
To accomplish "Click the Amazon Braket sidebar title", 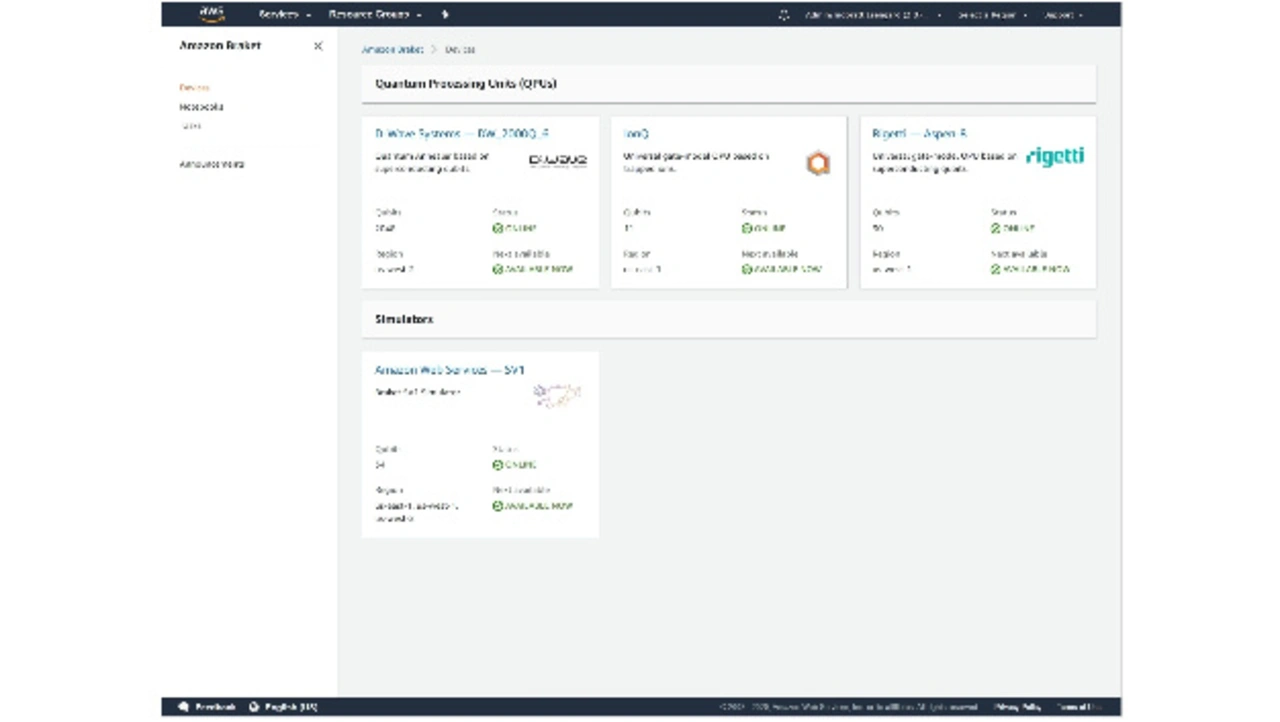I will 220,46.
